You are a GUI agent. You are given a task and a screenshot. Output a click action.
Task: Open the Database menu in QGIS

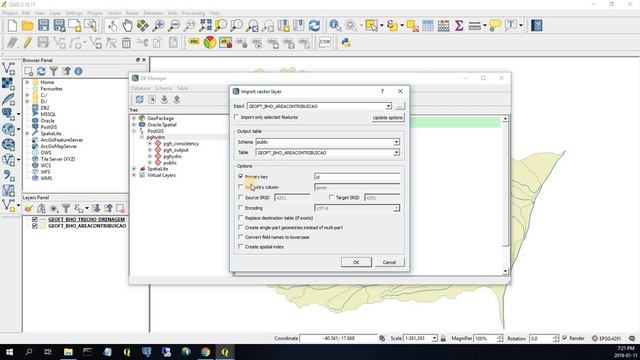pos(153,13)
